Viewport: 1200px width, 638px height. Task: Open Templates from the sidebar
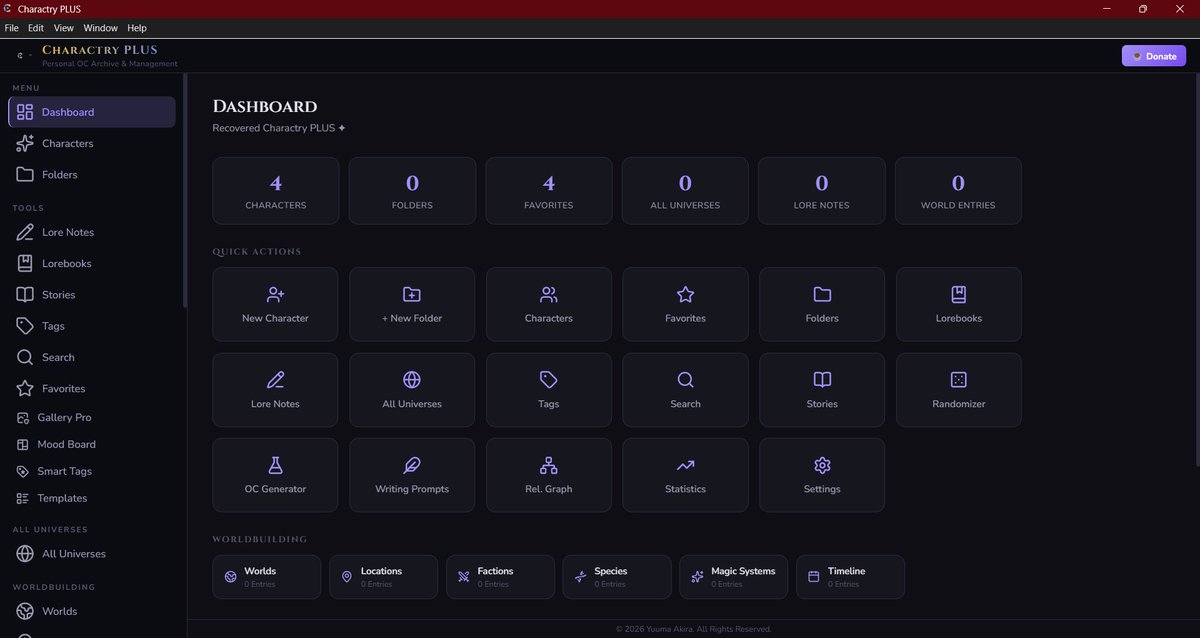[92, 498]
